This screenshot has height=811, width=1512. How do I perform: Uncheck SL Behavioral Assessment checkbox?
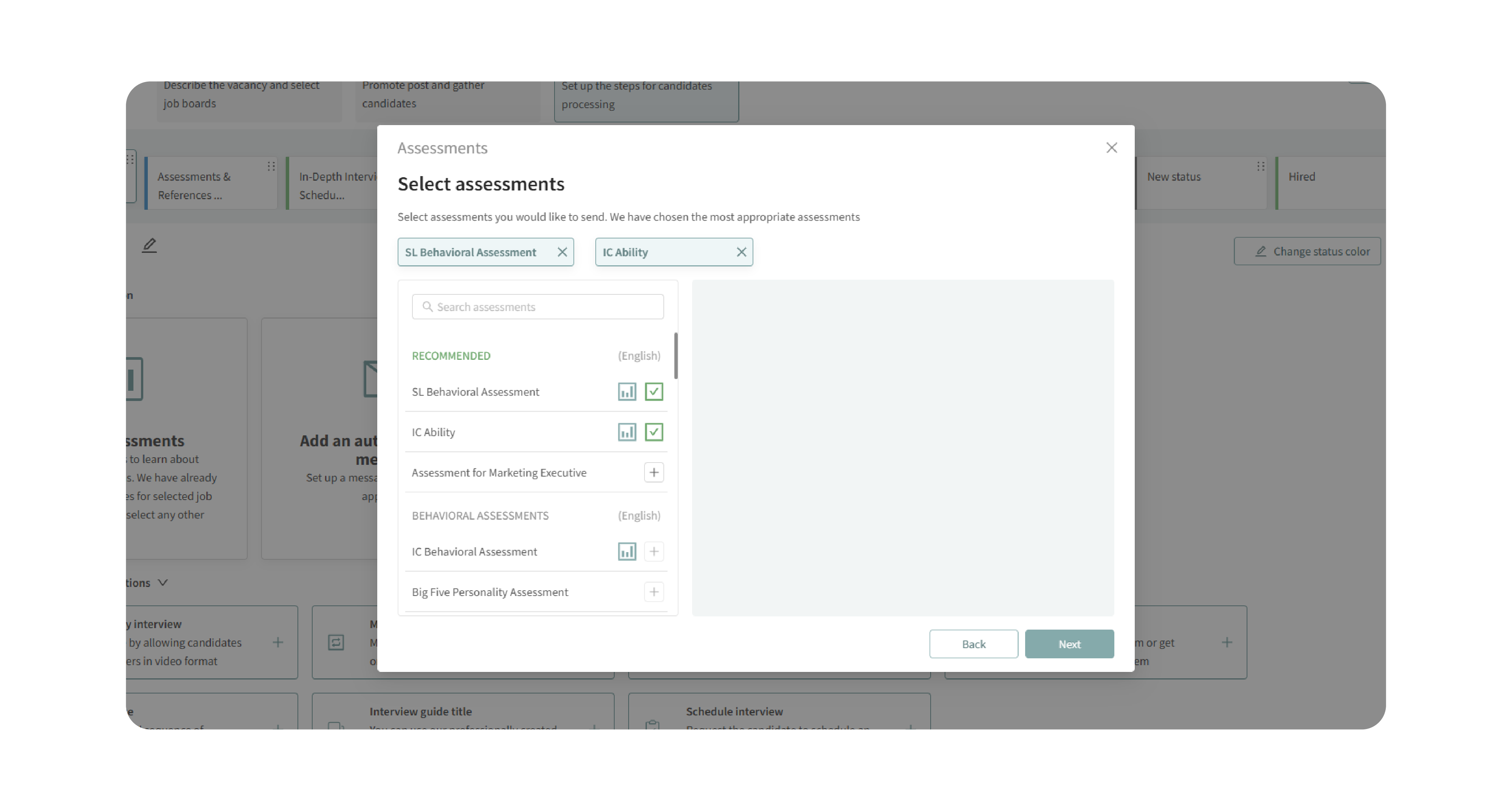653,392
